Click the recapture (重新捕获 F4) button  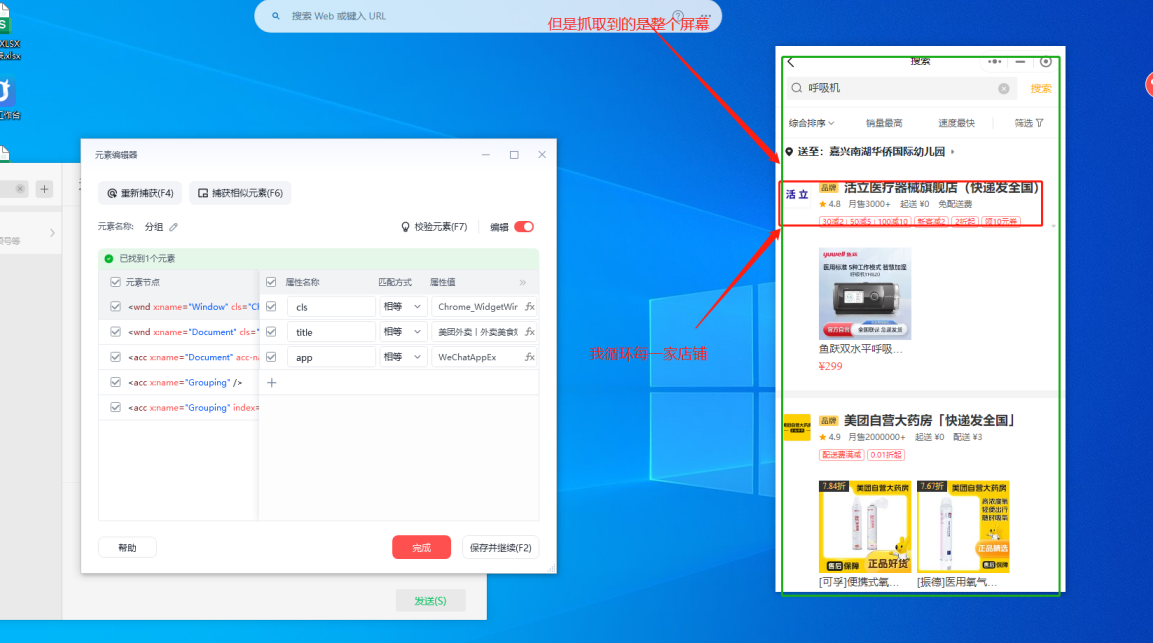point(140,193)
